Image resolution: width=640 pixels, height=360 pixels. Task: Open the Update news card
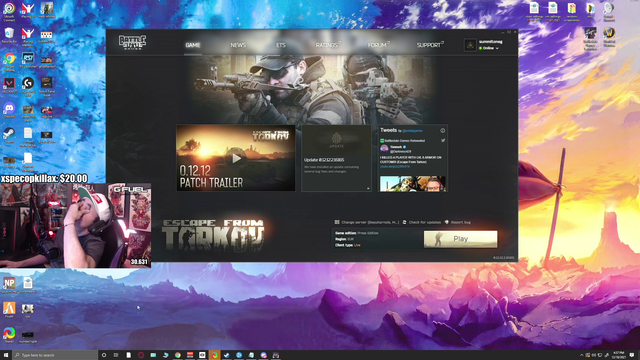click(x=336, y=158)
